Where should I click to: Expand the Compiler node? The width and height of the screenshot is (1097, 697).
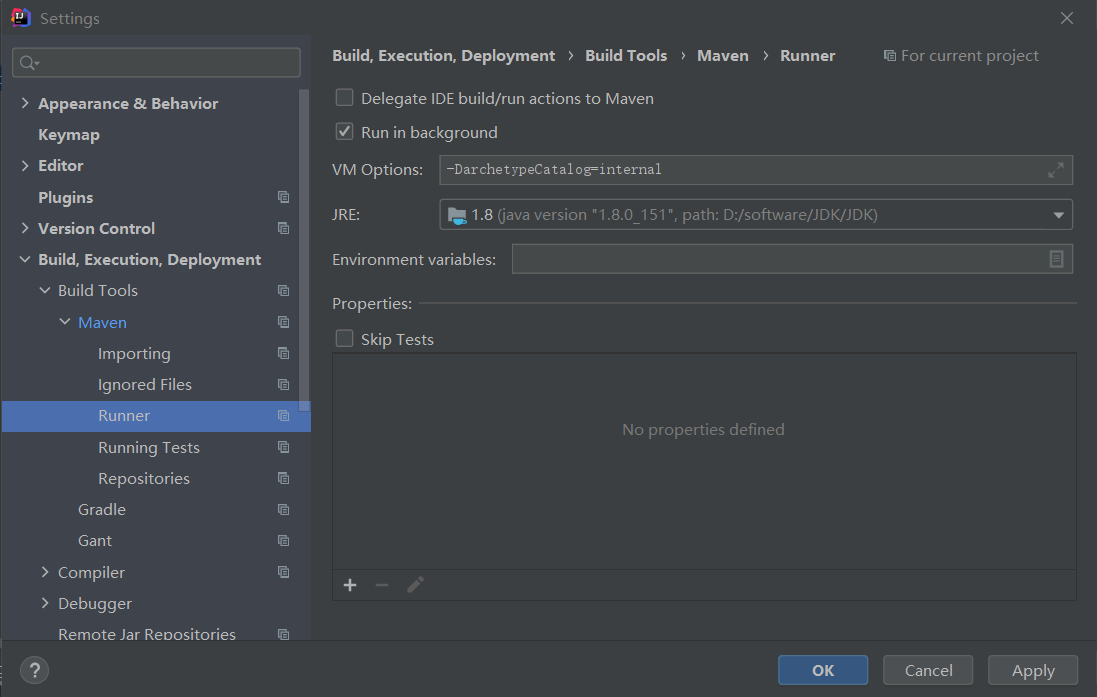coord(45,572)
